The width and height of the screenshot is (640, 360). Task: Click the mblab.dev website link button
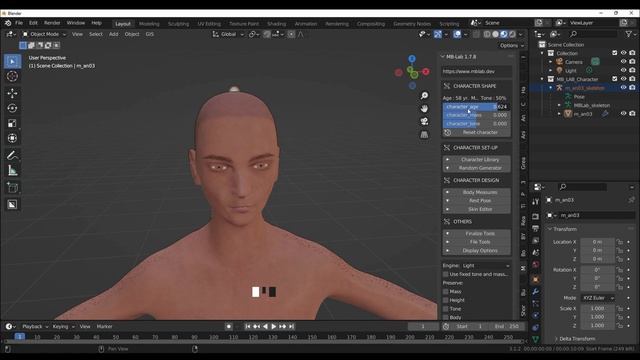click(x=476, y=71)
